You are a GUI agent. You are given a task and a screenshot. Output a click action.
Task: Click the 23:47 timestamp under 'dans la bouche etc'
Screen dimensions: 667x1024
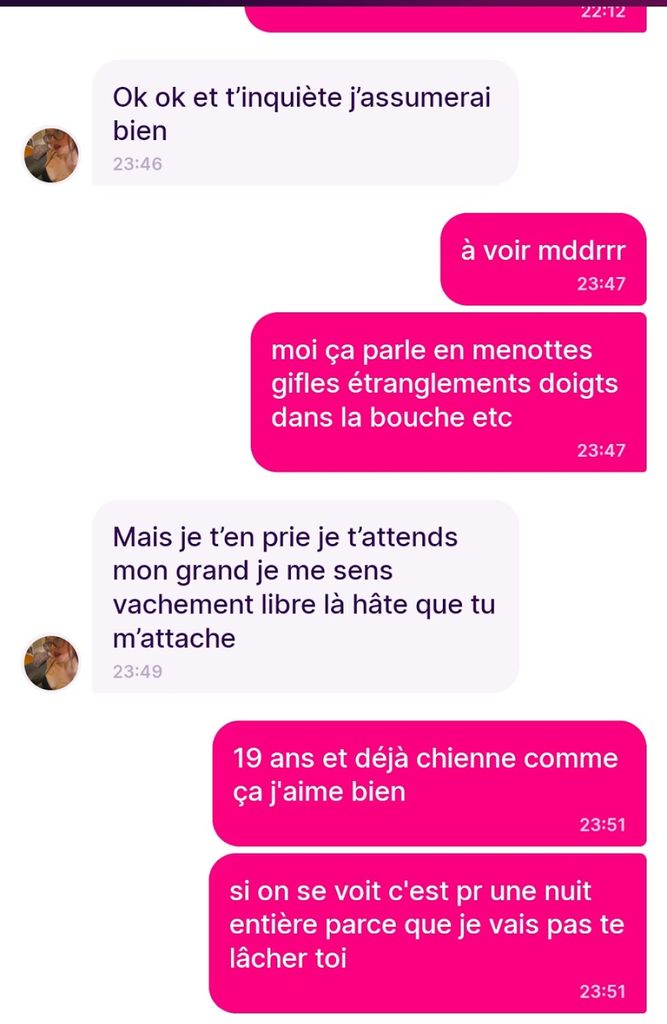[601, 450]
